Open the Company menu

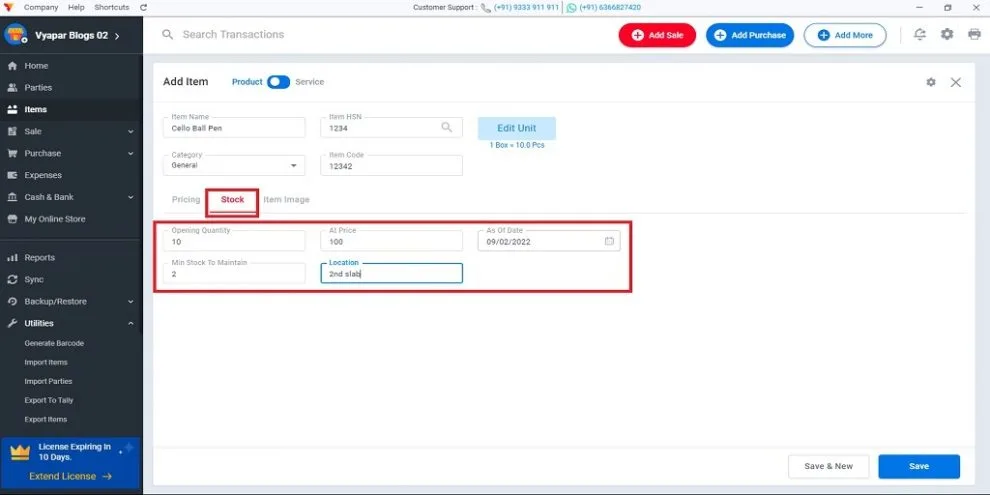[41, 8]
